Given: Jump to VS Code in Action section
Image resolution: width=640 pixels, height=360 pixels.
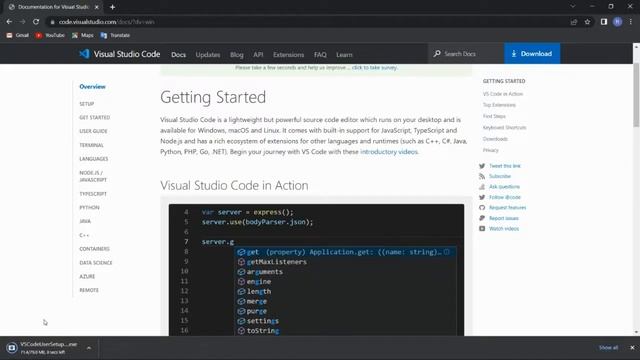Looking at the screenshot, I should [502, 94].
